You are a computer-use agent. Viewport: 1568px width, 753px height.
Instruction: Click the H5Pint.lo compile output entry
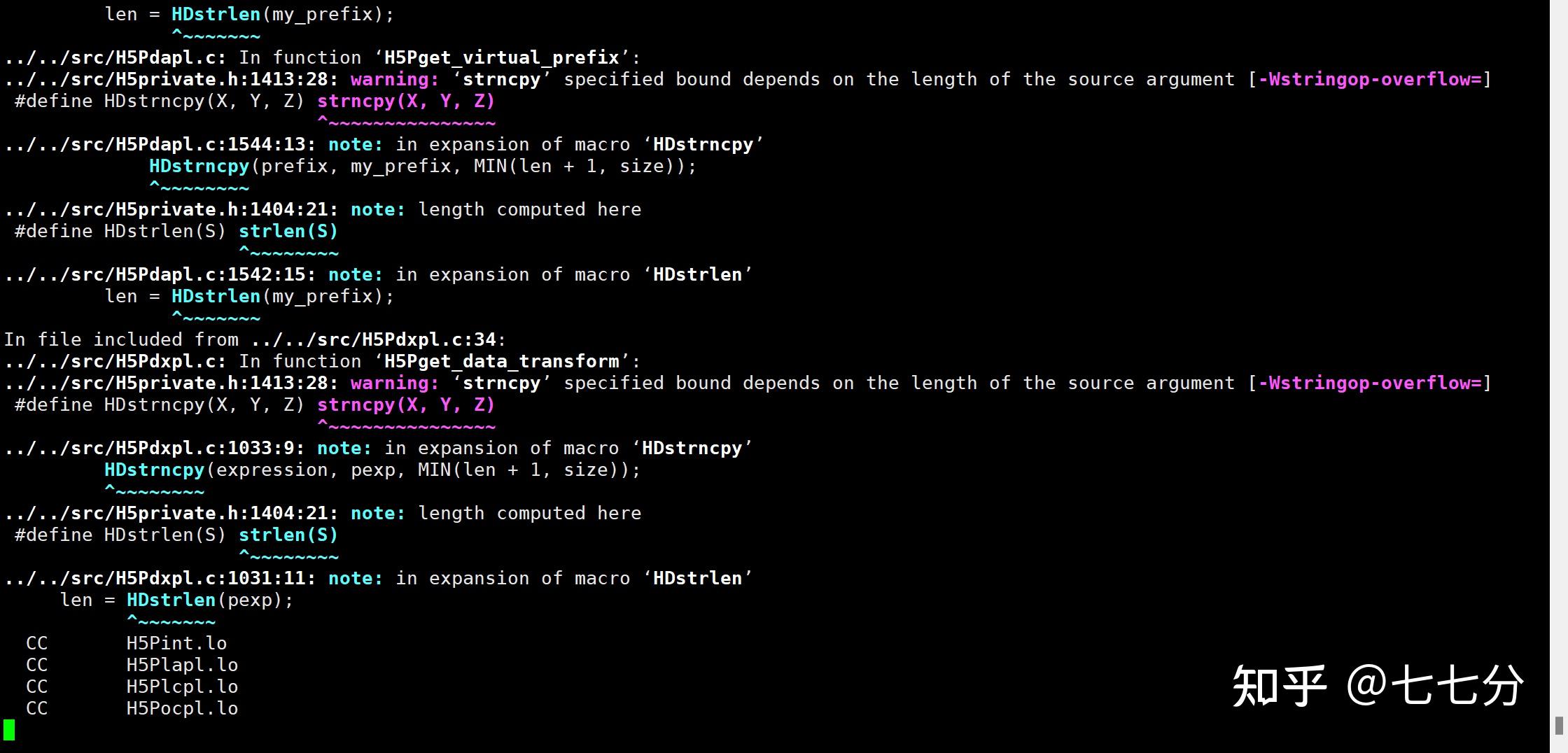[176, 643]
